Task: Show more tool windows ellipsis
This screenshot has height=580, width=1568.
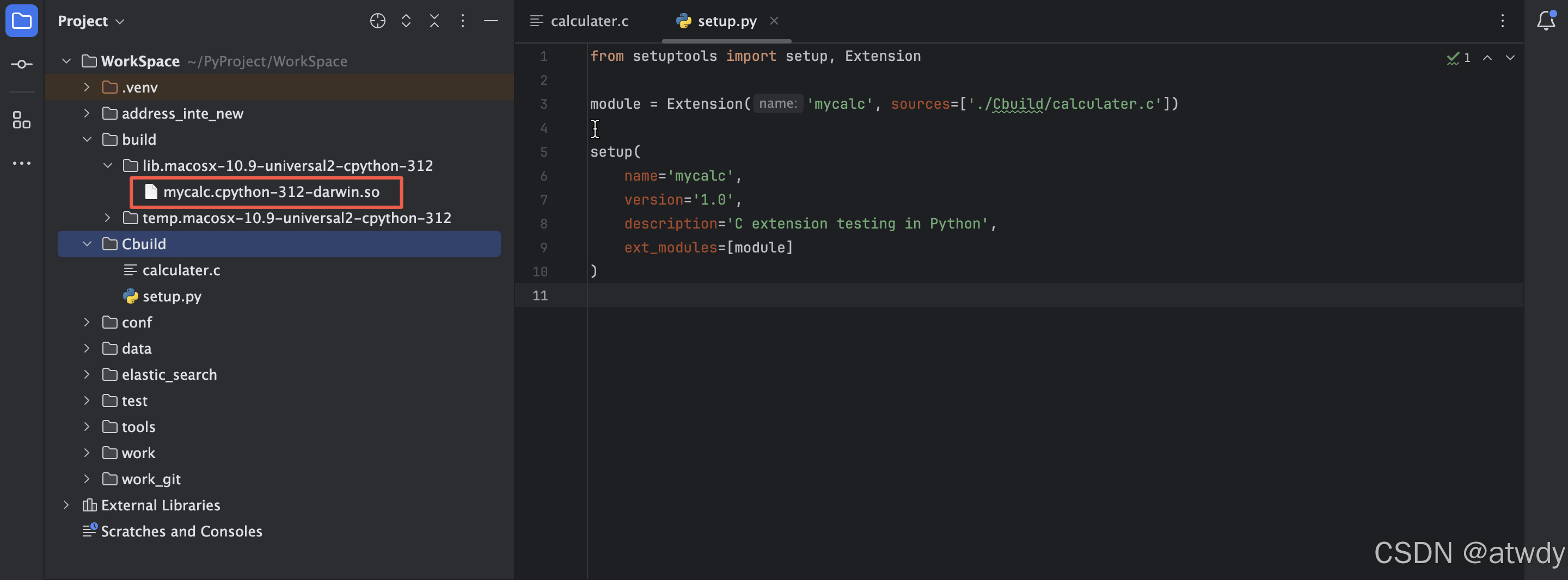Action: [21, 163]
